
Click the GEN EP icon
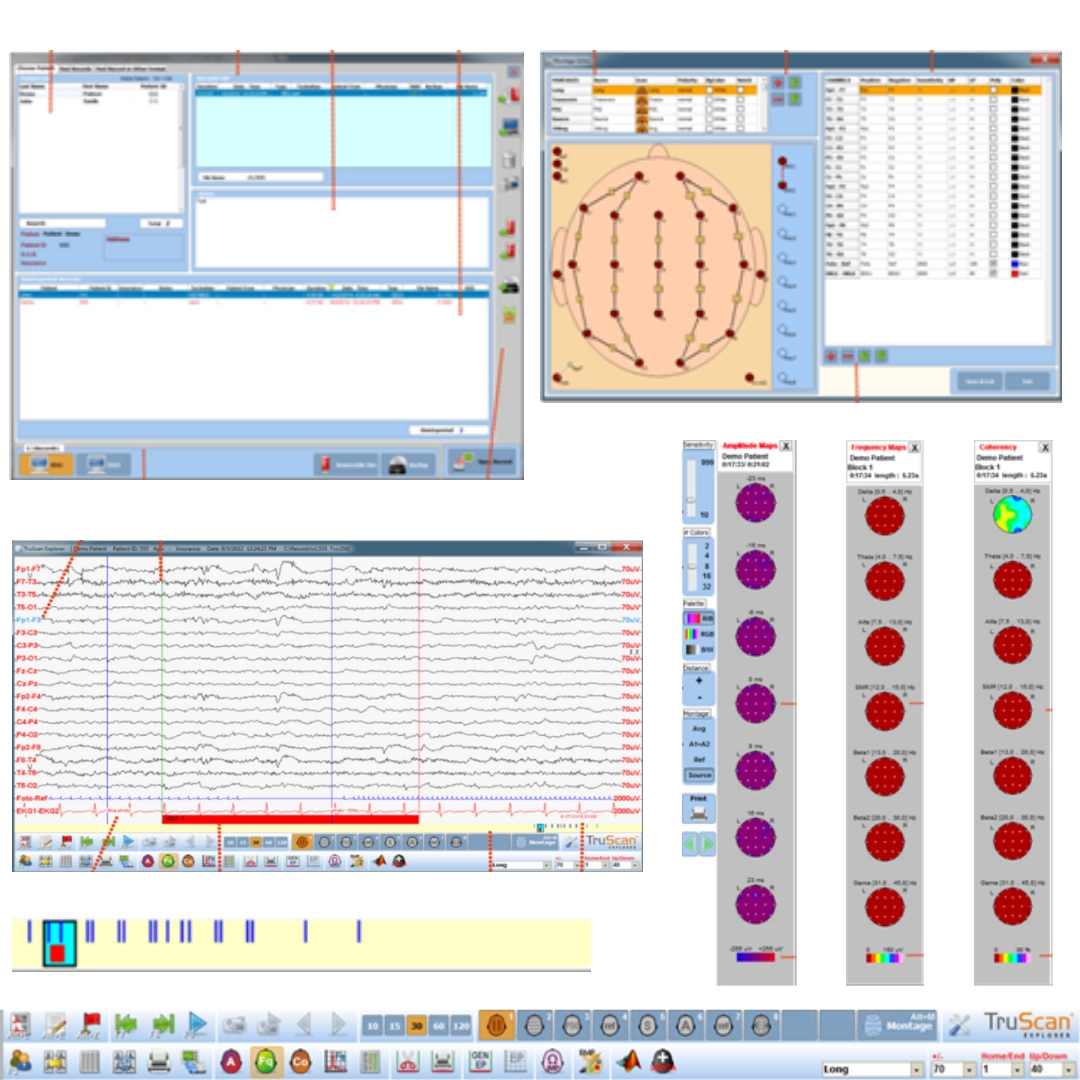[x=480, y=1061]
